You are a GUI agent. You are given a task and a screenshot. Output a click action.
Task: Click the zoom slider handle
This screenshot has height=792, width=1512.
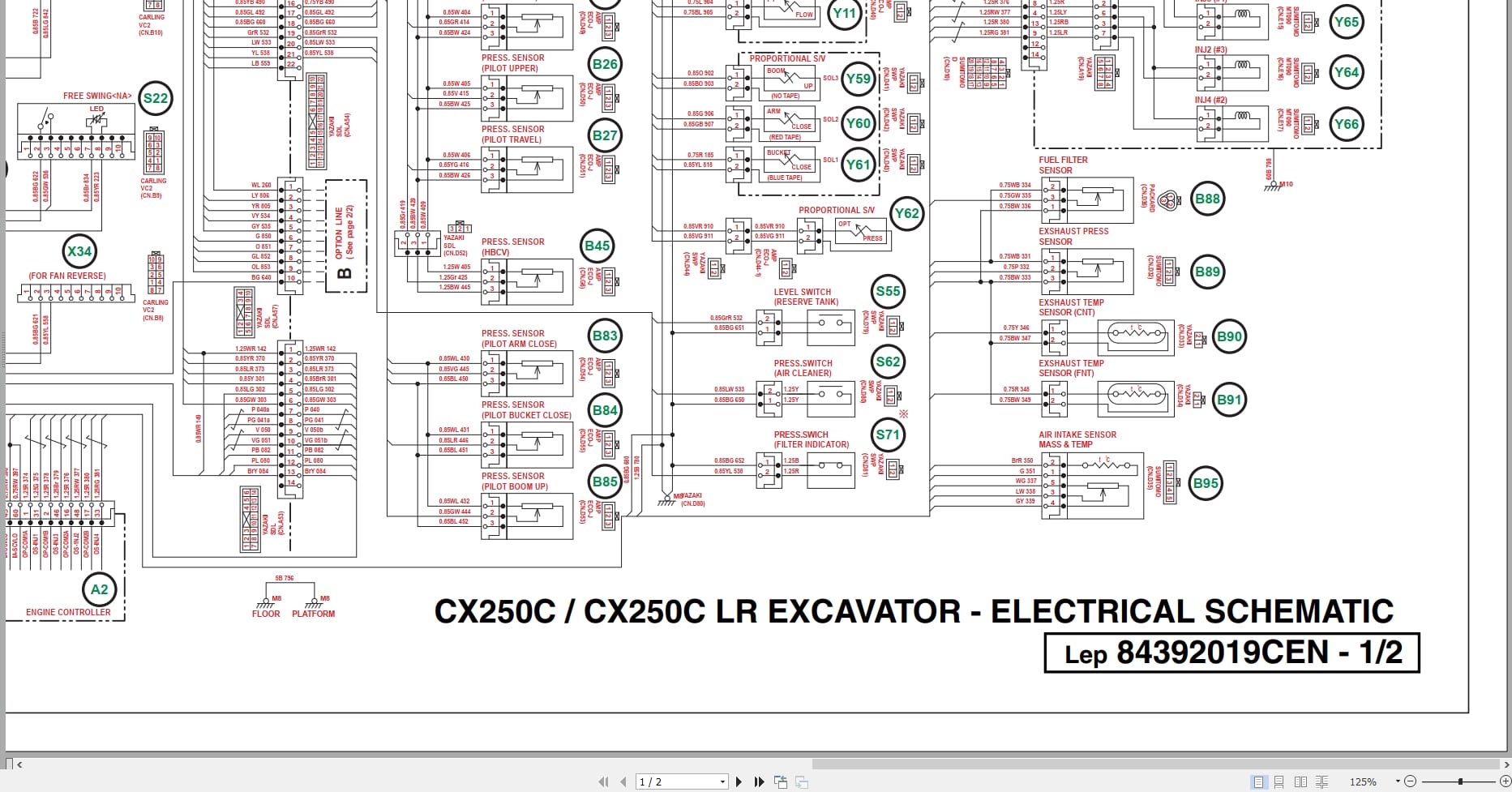click(x=1459, y=781)
